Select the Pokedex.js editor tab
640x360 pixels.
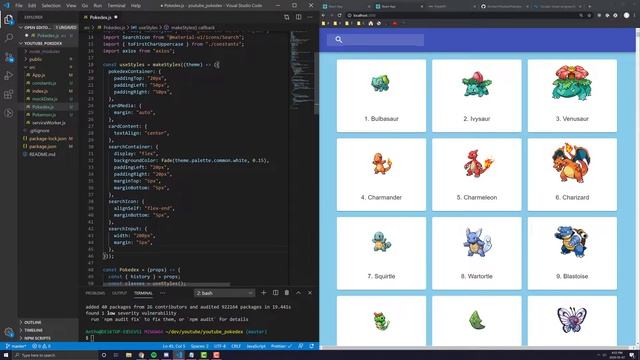[100, 17]
